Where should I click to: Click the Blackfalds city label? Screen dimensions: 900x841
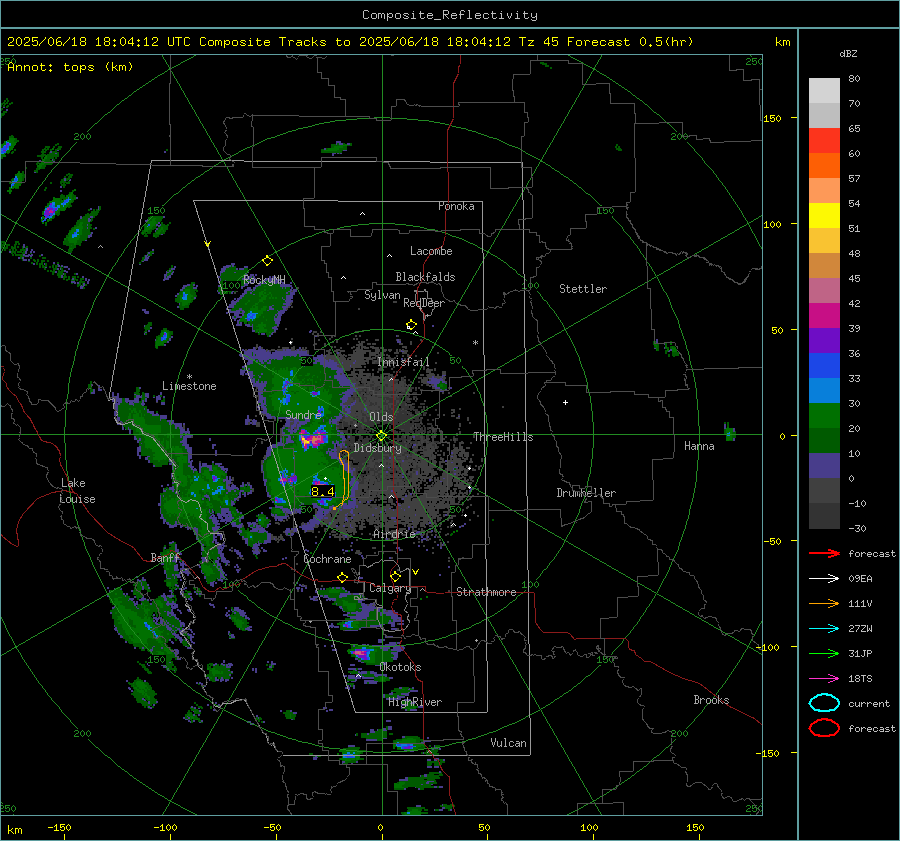point(425,277)
